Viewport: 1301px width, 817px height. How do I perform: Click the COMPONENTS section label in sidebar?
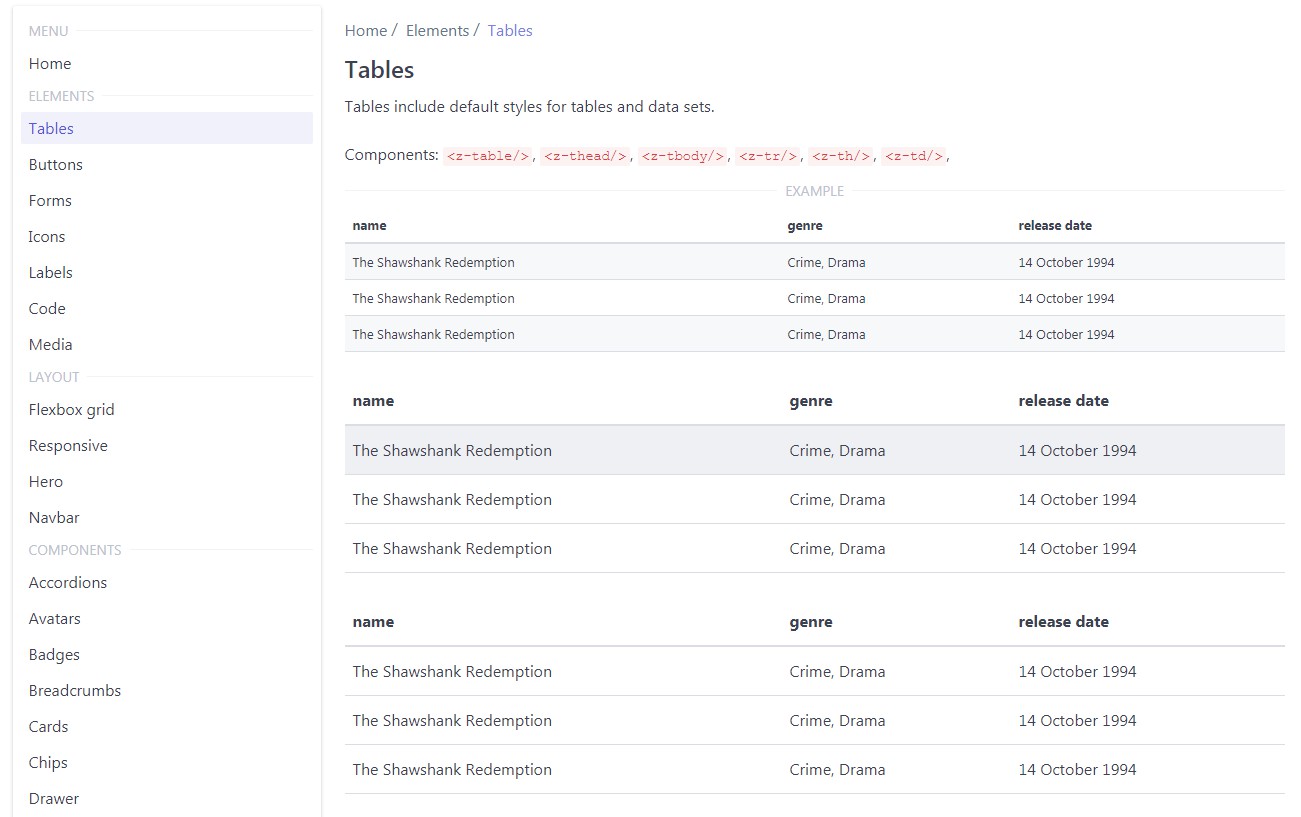tap(75, 550)
